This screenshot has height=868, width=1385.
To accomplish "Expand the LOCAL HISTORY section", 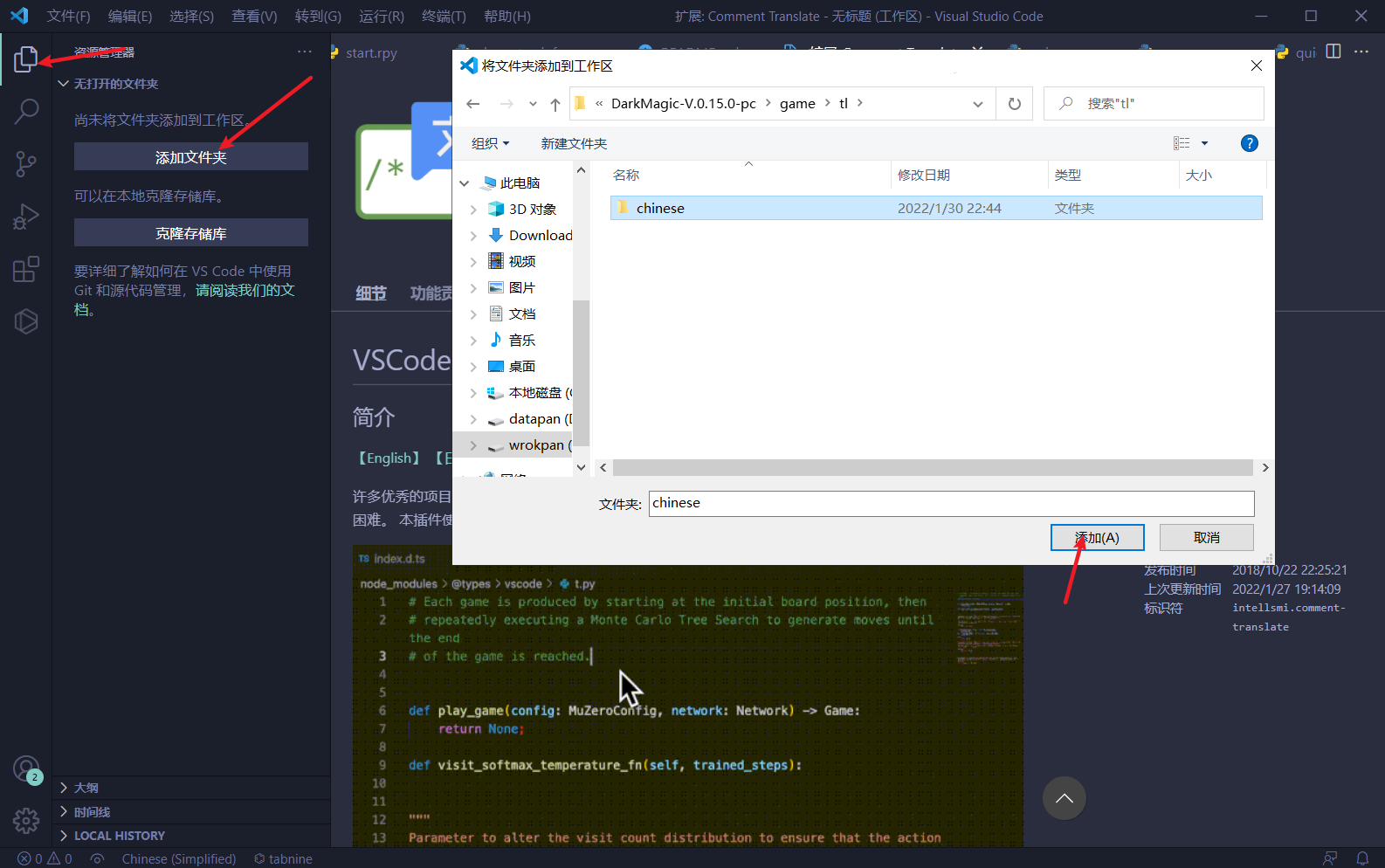I will tap(191, 836).
